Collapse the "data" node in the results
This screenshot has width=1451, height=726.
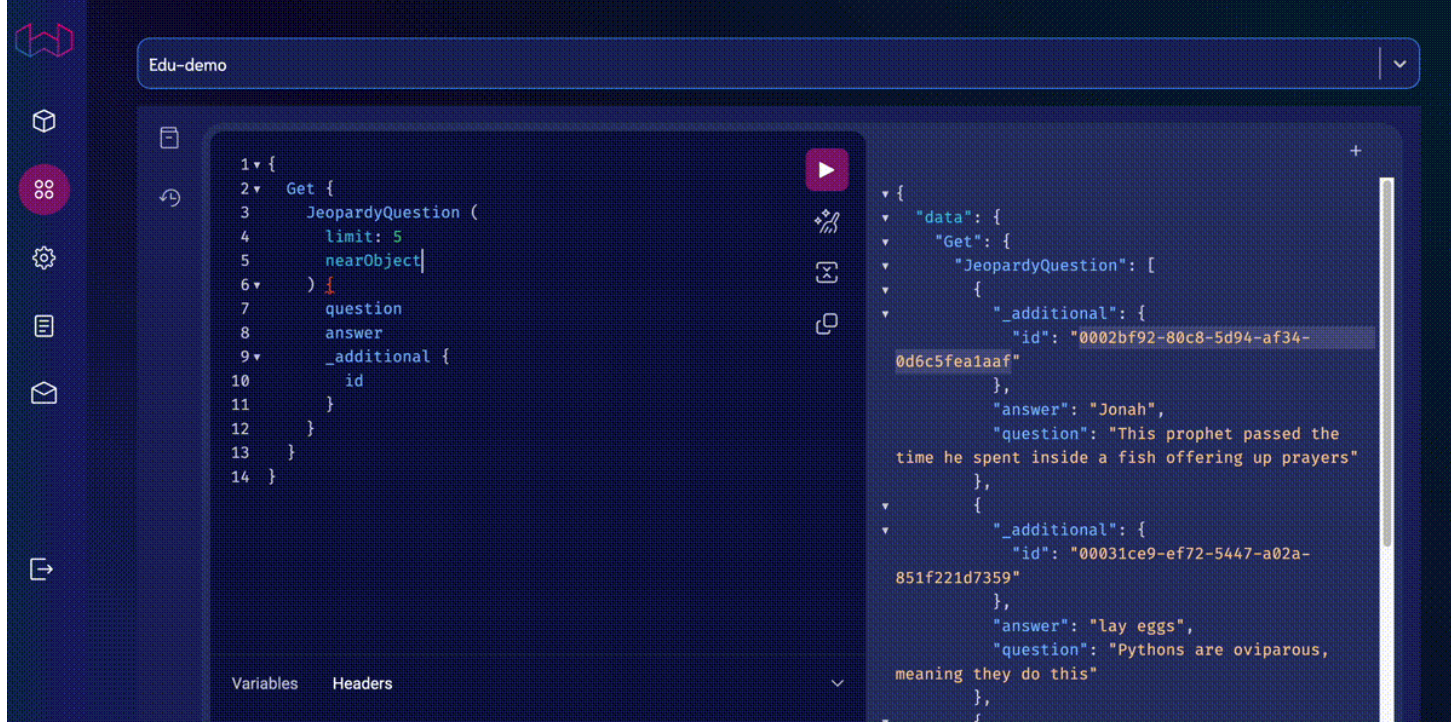pos(885,218)
